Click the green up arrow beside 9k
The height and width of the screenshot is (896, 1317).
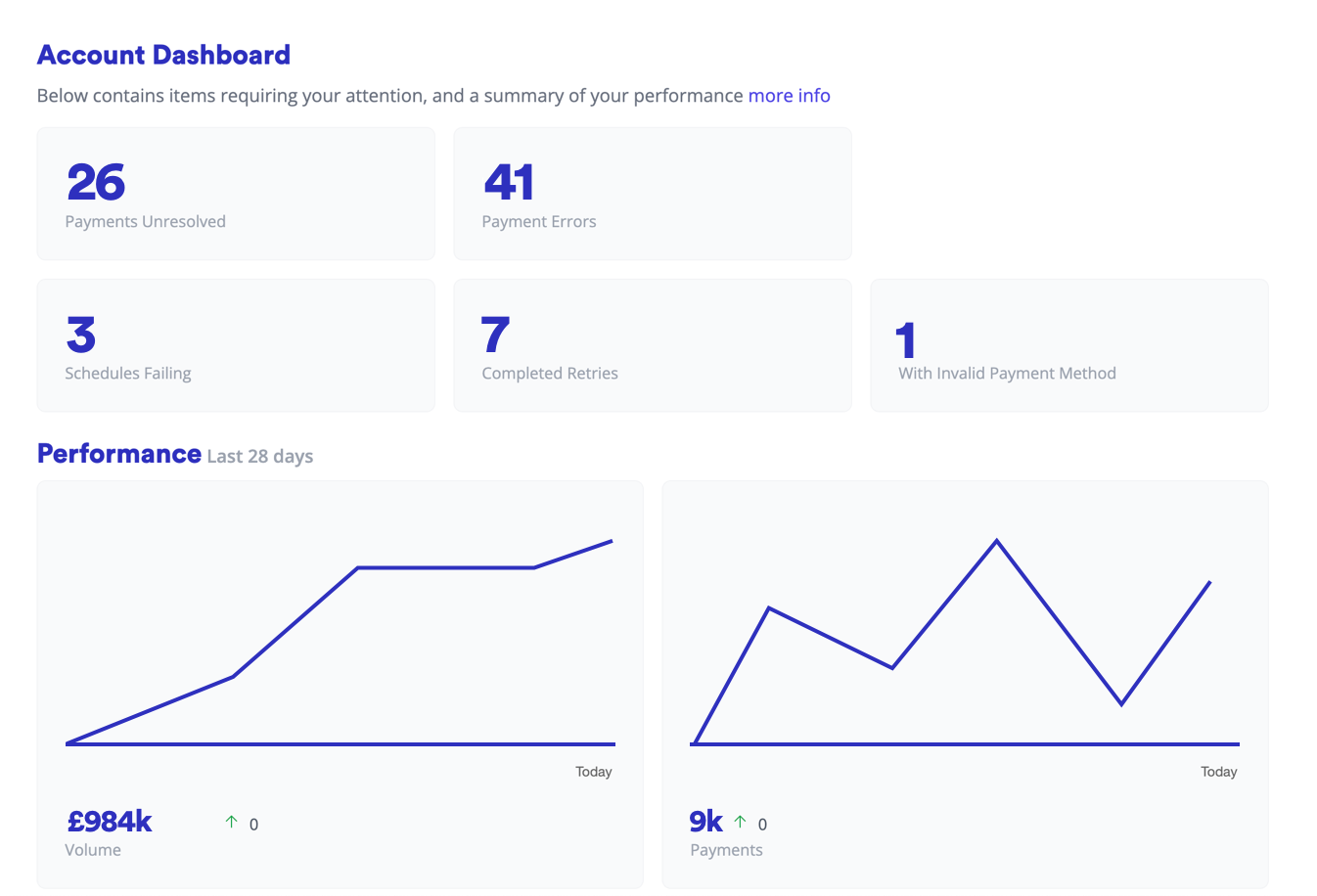[740, 822]
